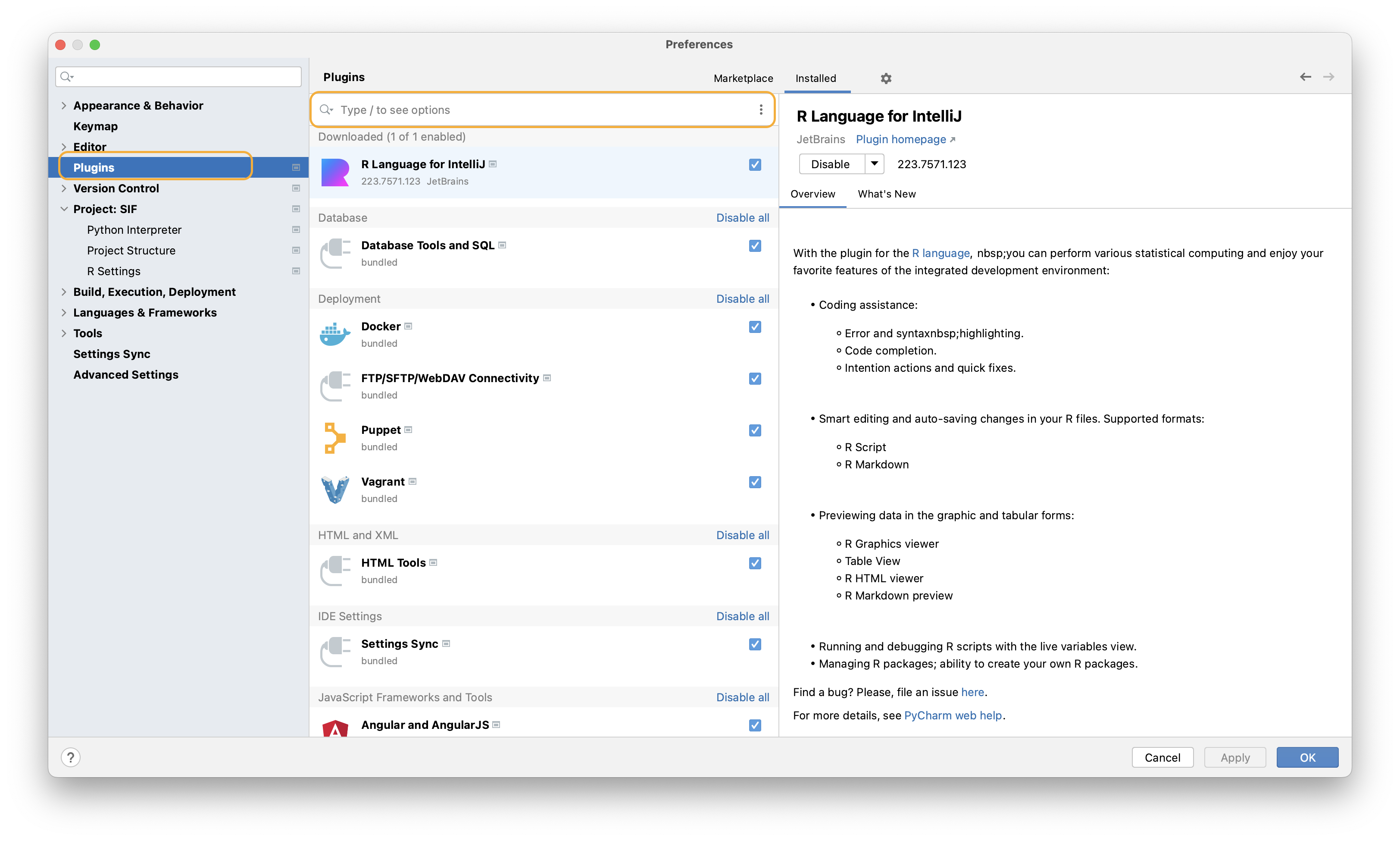Switch to the Marketplace tab
The image size is (1400, 841).
[x=743, y=78]
